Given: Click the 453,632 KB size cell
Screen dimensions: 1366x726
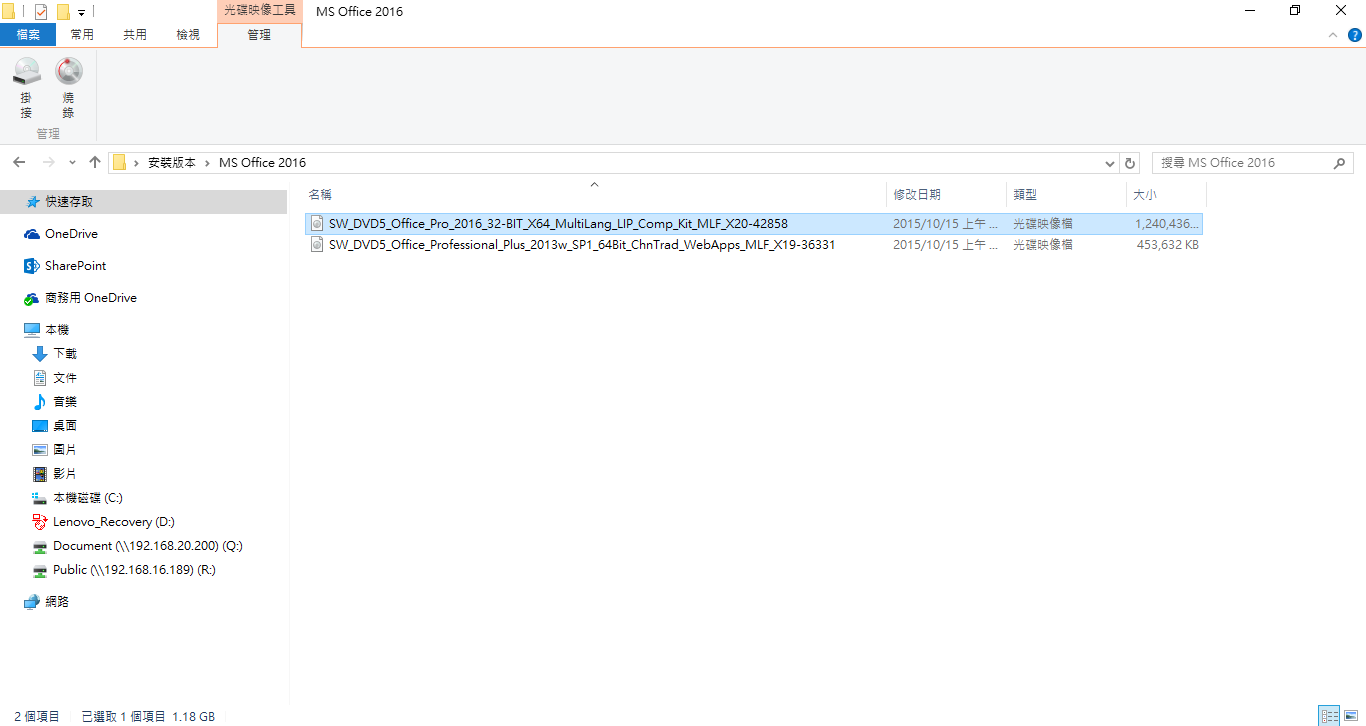Looking at the screenshot, I should coord(1167,244).
